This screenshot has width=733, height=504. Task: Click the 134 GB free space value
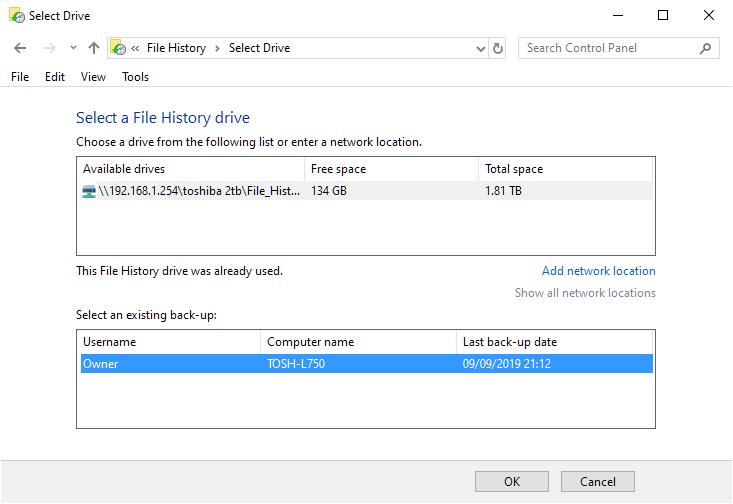[329, 191]
